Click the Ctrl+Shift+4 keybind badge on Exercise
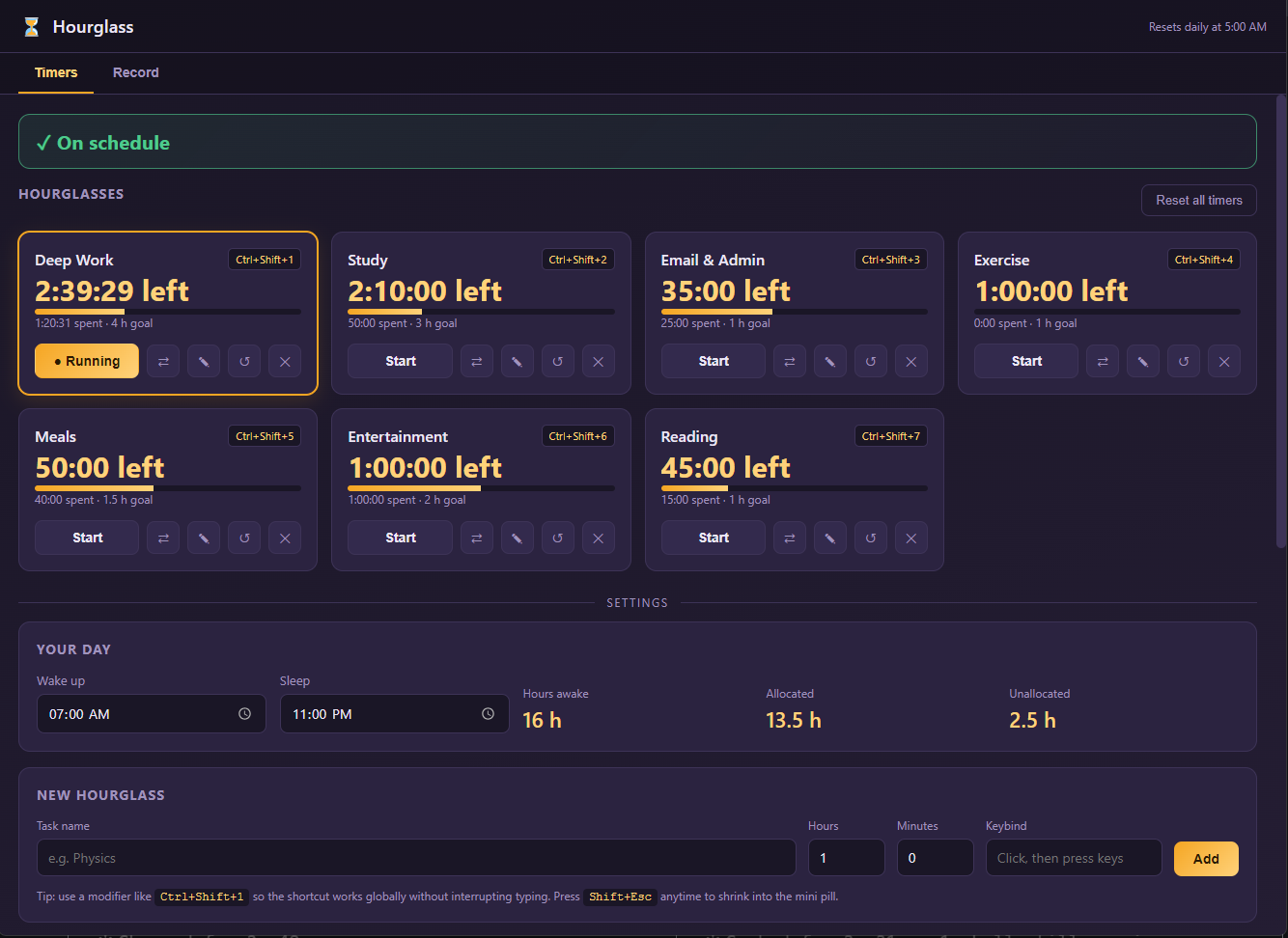The image size is (1288, 938). coord(1204,260)
